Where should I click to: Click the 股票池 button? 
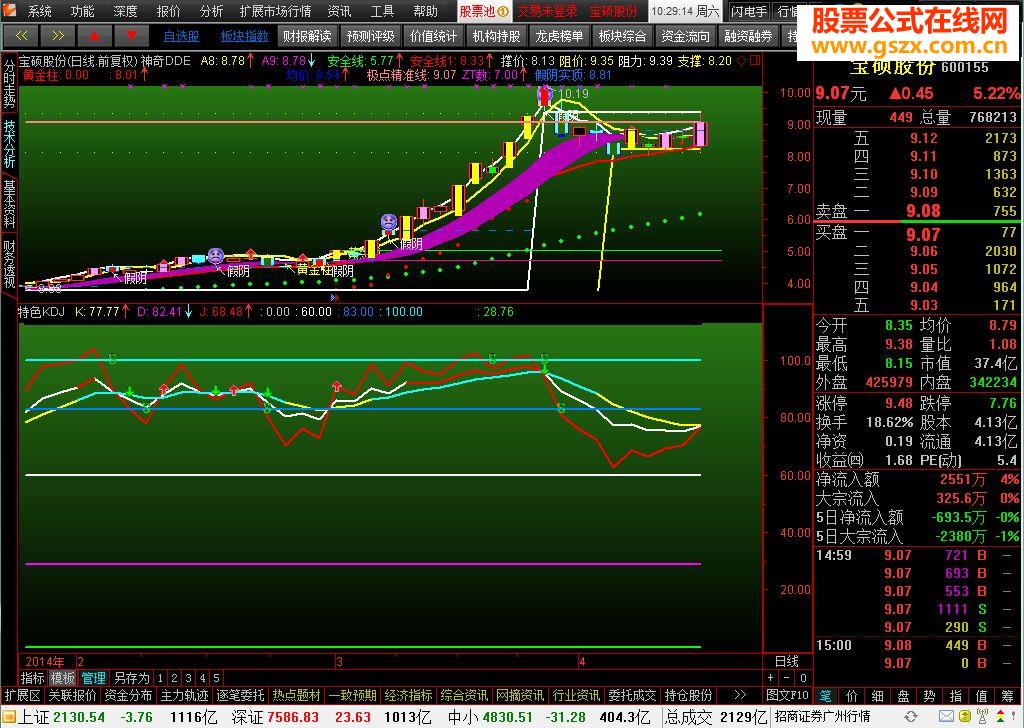[x=483, y=11]
